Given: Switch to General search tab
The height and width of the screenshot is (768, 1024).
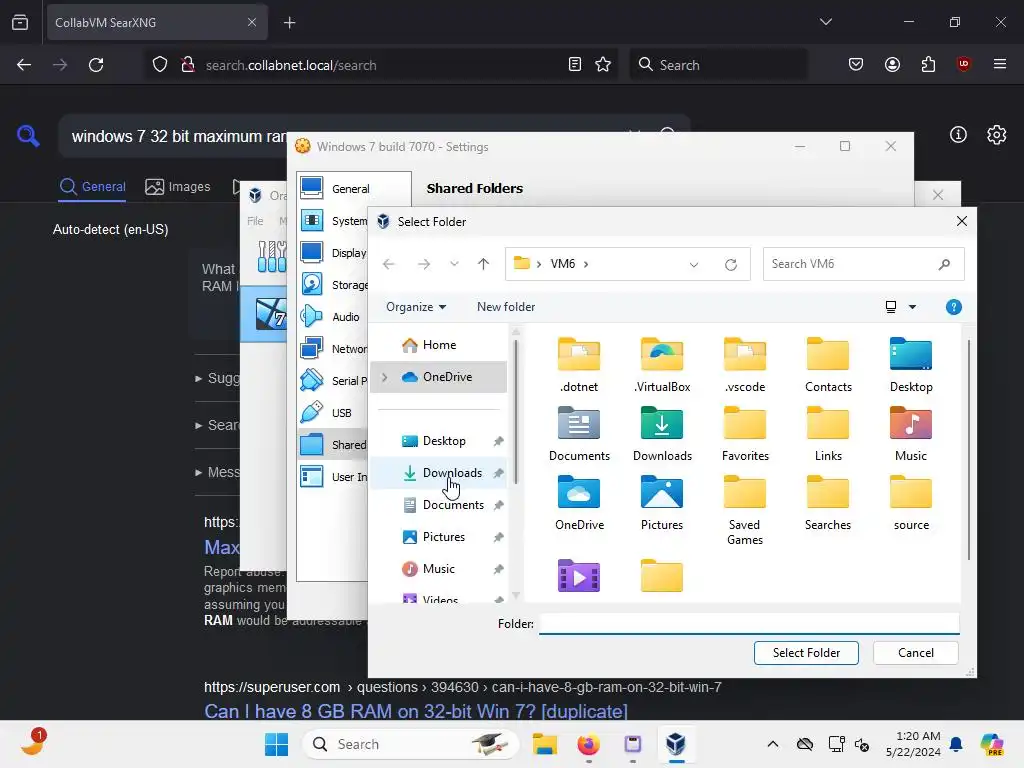Looking at the screenshot, I should [92, 187].
